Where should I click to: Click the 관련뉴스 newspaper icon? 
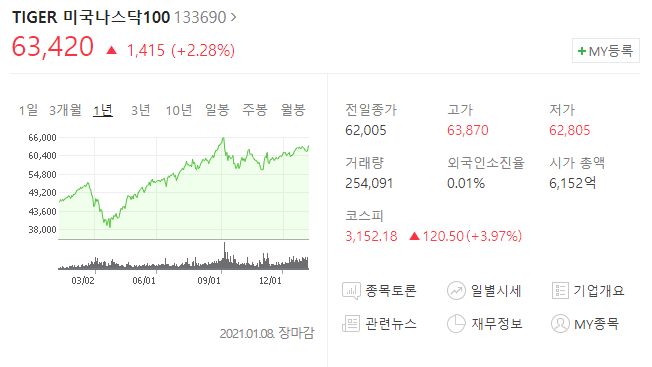[351, 324]
